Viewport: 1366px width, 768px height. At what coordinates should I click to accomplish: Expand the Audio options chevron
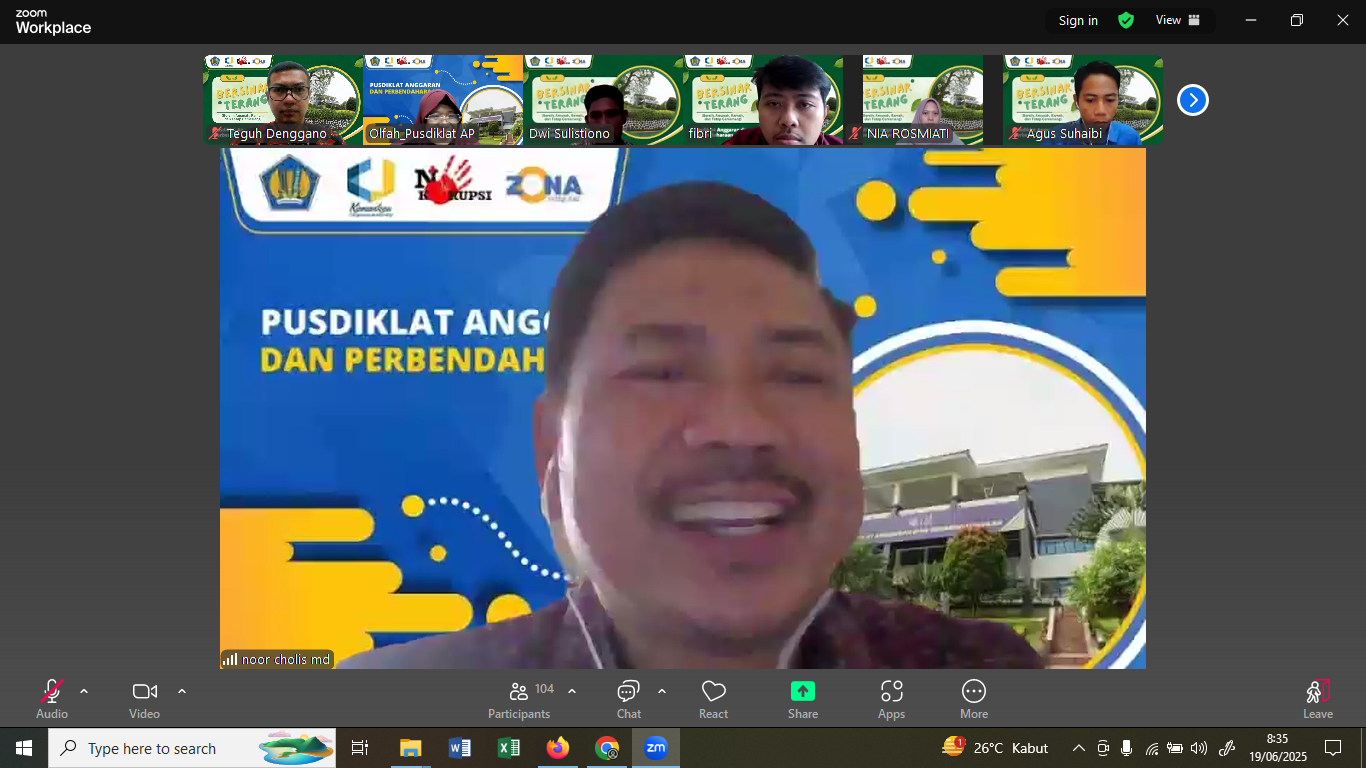point(84,690)
